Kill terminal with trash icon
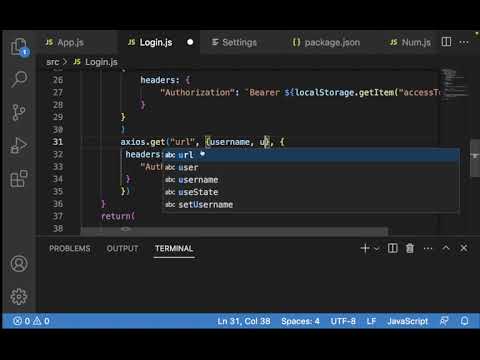Screen dimensions: 480x360 click(410, 248)
